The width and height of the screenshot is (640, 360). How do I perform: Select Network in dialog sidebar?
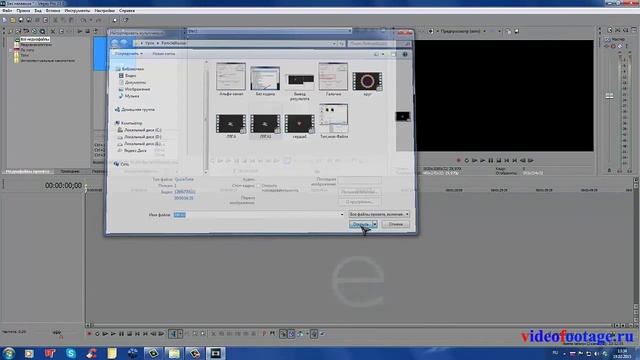tap(122, 164)
